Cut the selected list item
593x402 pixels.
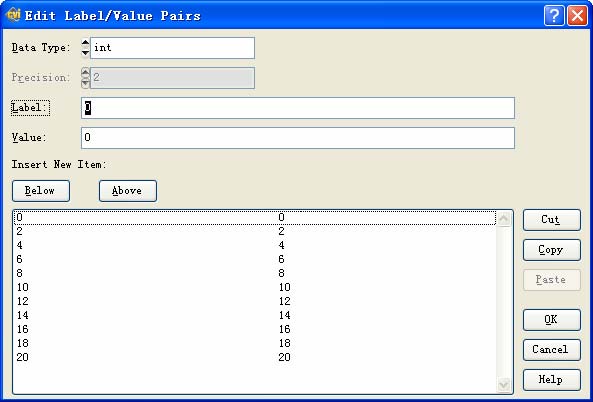pyautogui.click(x=552, y=220)
